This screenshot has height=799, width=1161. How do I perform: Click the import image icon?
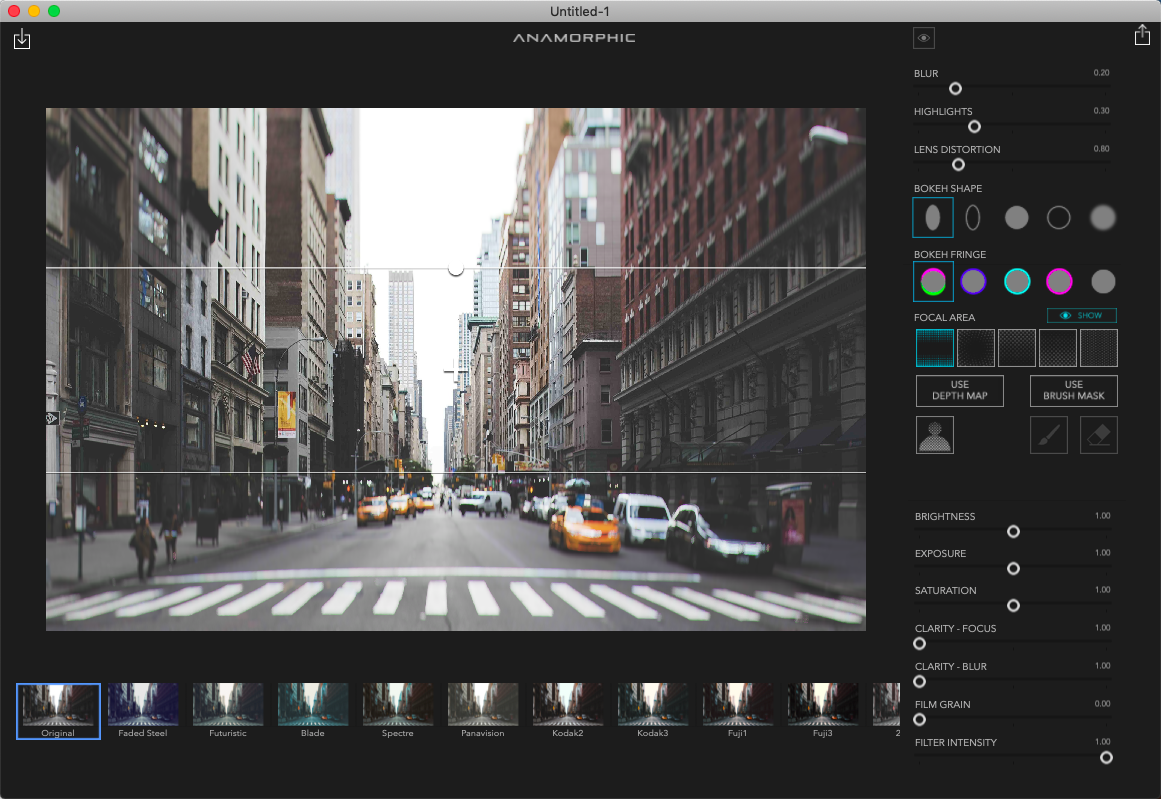[22, 39]
